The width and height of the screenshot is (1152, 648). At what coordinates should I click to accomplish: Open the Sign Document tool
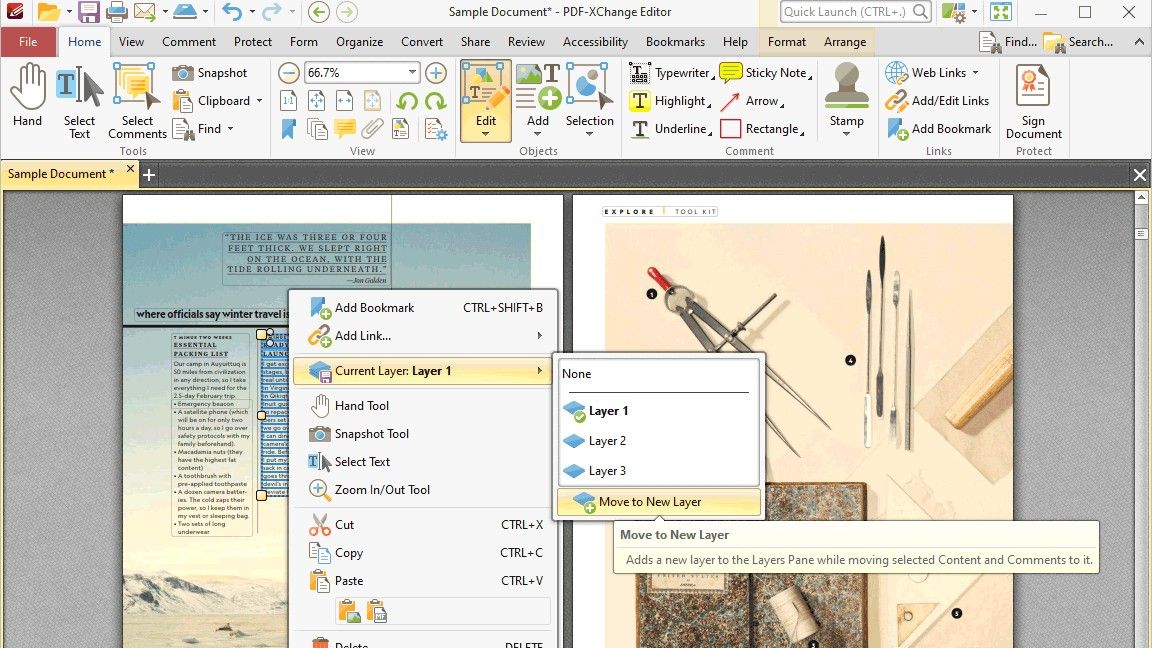pos(1033,100)
